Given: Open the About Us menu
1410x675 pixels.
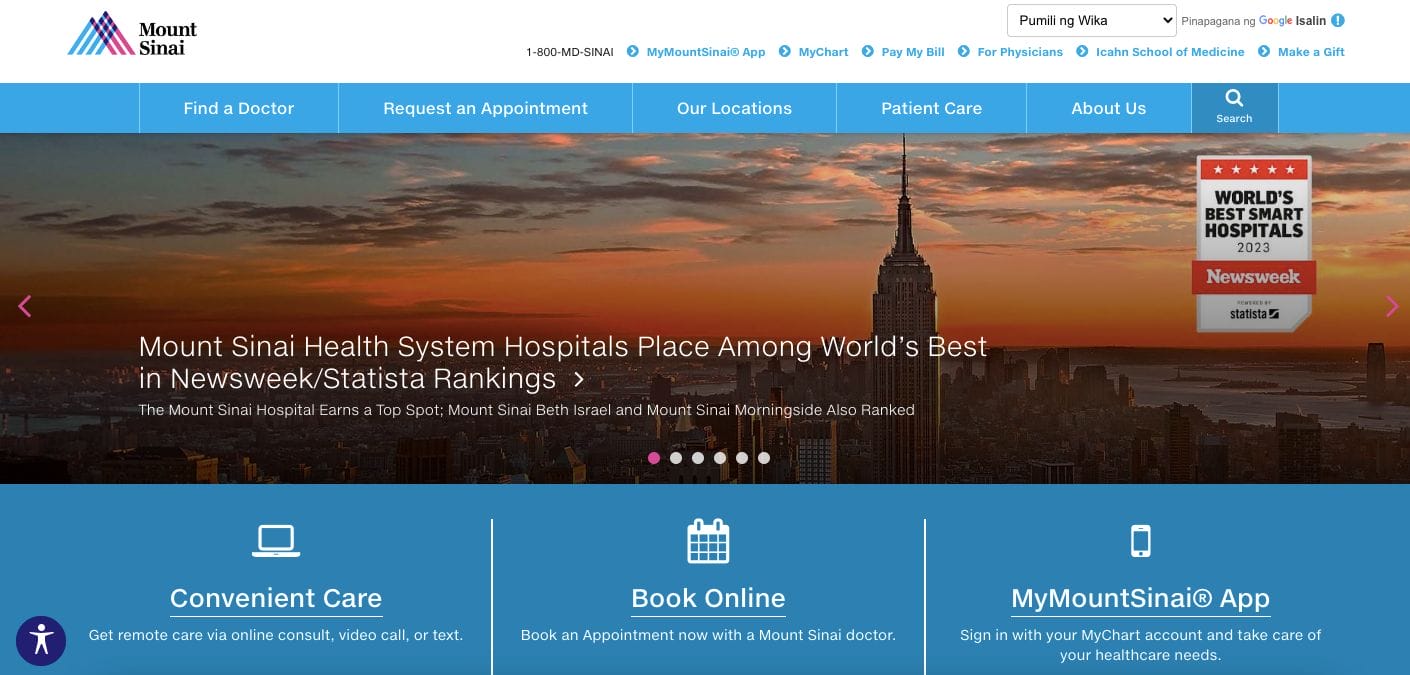Looking at the screenshot, I should pos(1109,108).
